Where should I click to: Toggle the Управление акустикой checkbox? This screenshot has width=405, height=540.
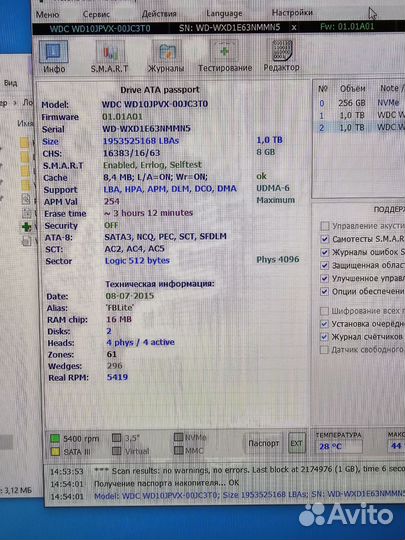[x=324, y=226]
